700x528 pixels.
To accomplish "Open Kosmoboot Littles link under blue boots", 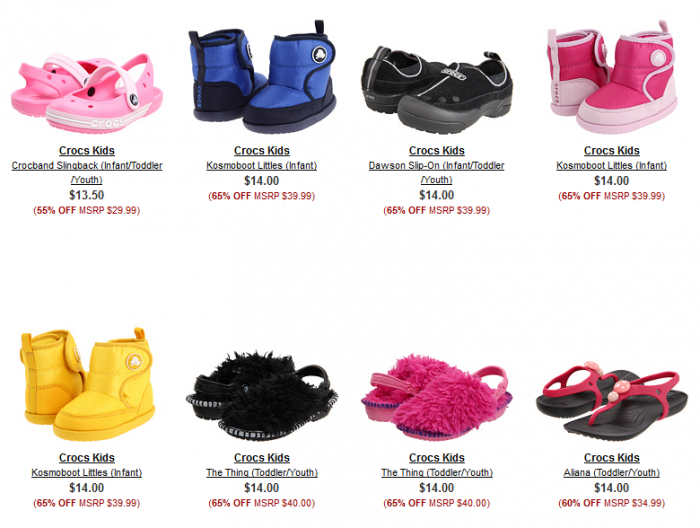I will (262, 166).
